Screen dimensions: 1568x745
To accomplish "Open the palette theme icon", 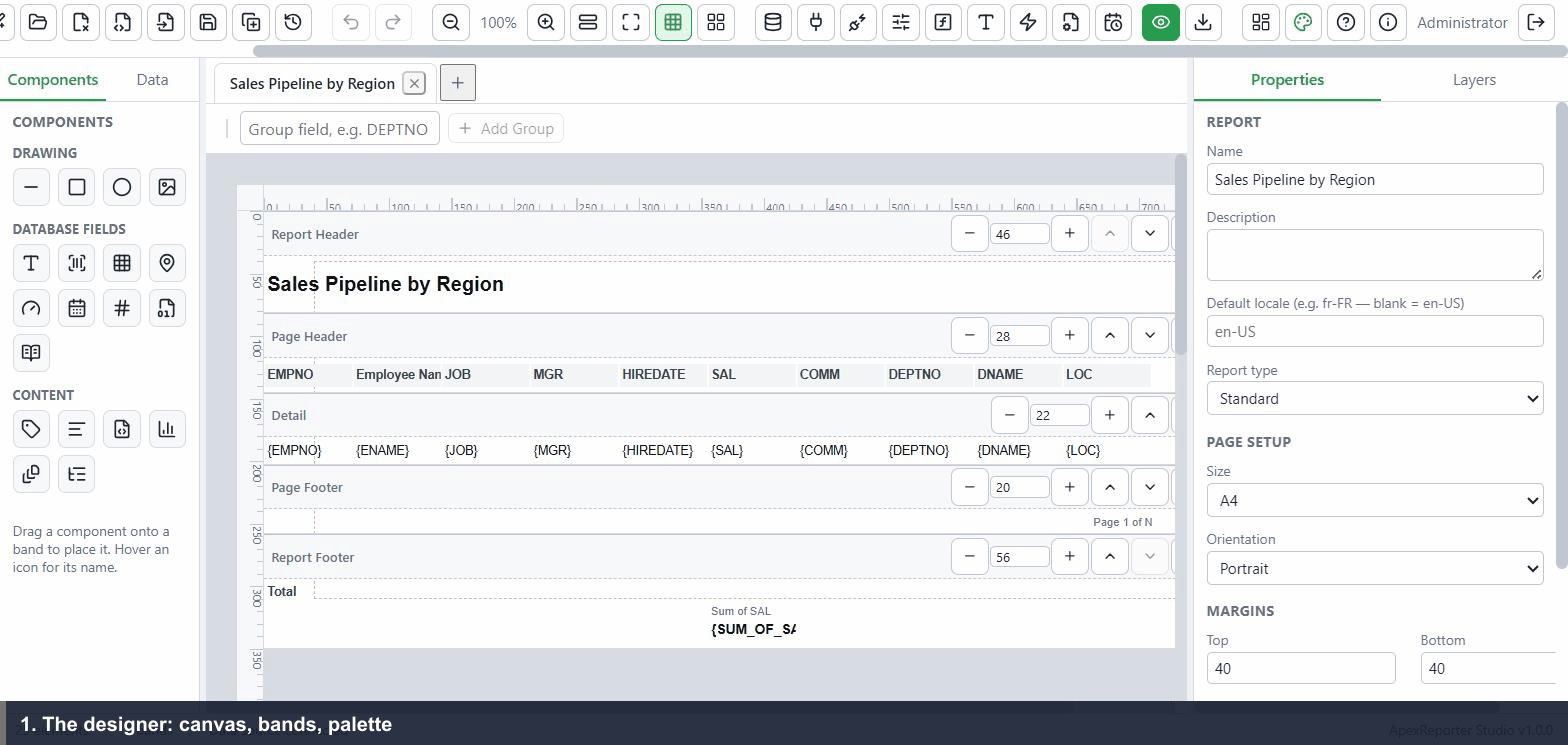I will coord(1303,22).
